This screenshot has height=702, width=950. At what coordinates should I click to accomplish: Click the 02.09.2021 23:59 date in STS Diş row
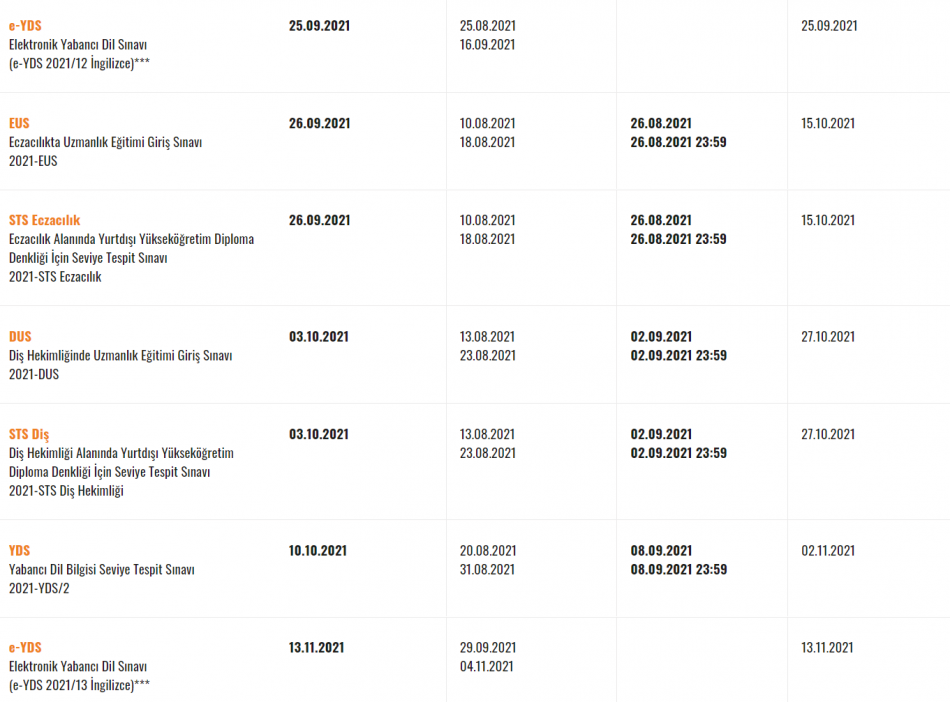click(678, 453)
